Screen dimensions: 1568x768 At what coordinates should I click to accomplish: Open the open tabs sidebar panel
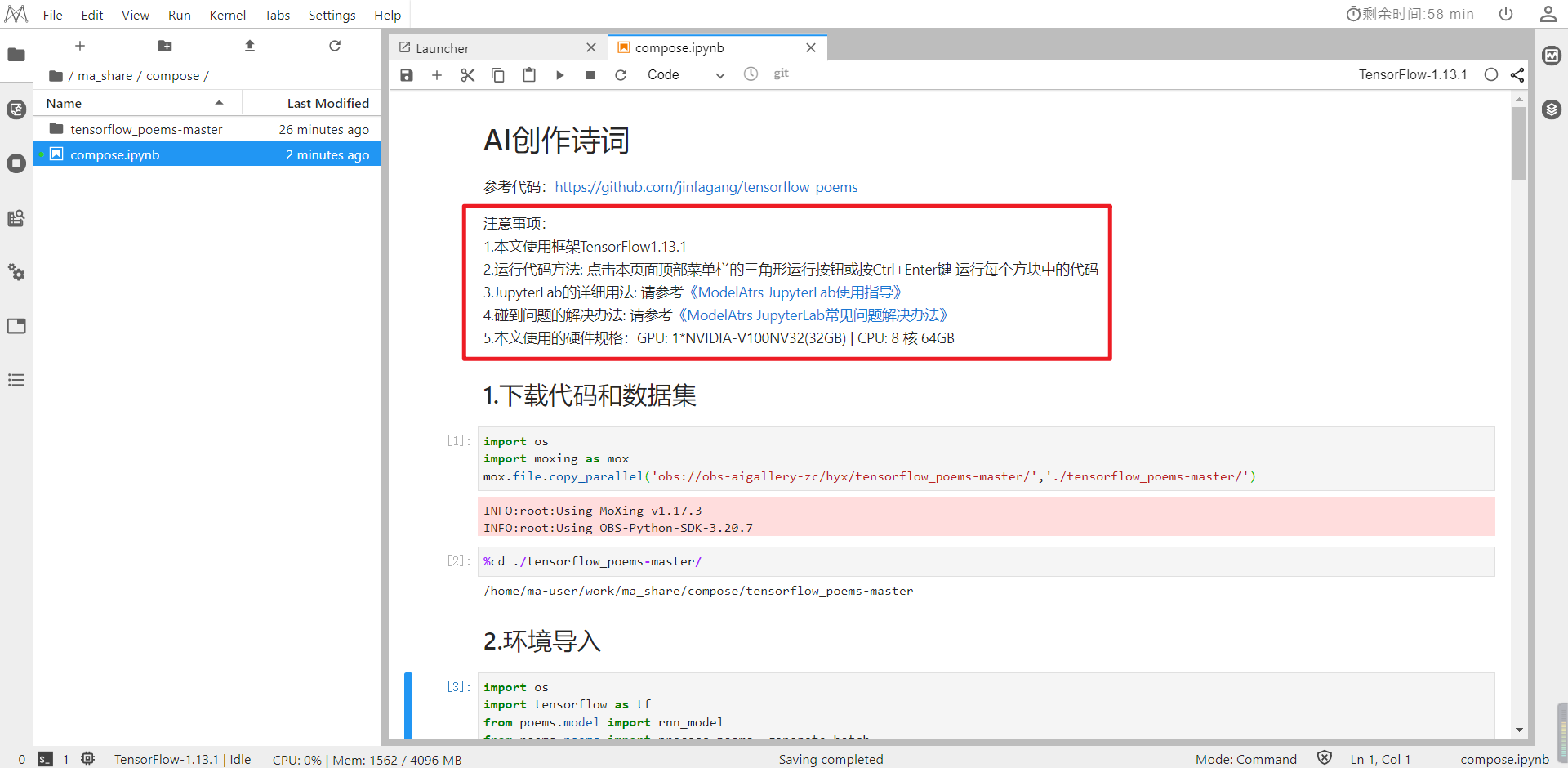click(x=16, y=326)
